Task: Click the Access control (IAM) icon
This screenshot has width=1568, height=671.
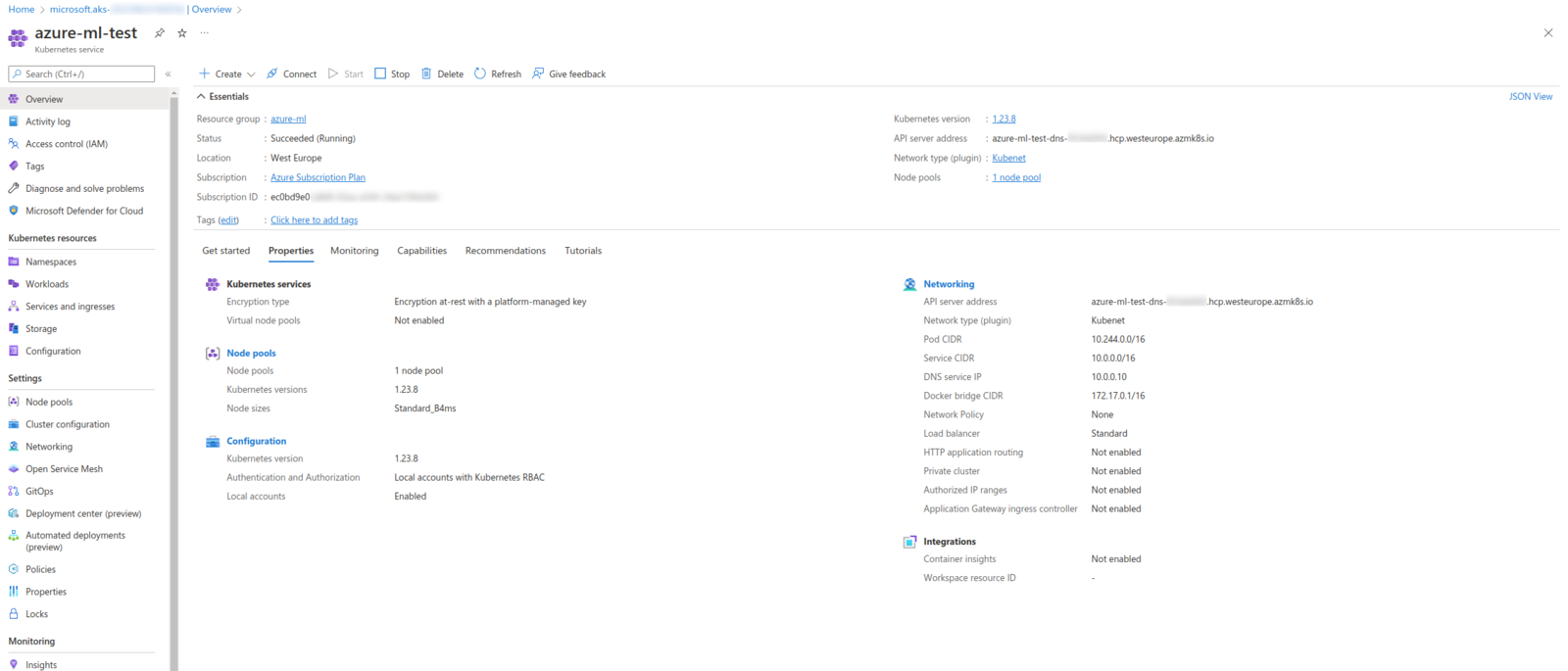Action: [x=14, y=144]
